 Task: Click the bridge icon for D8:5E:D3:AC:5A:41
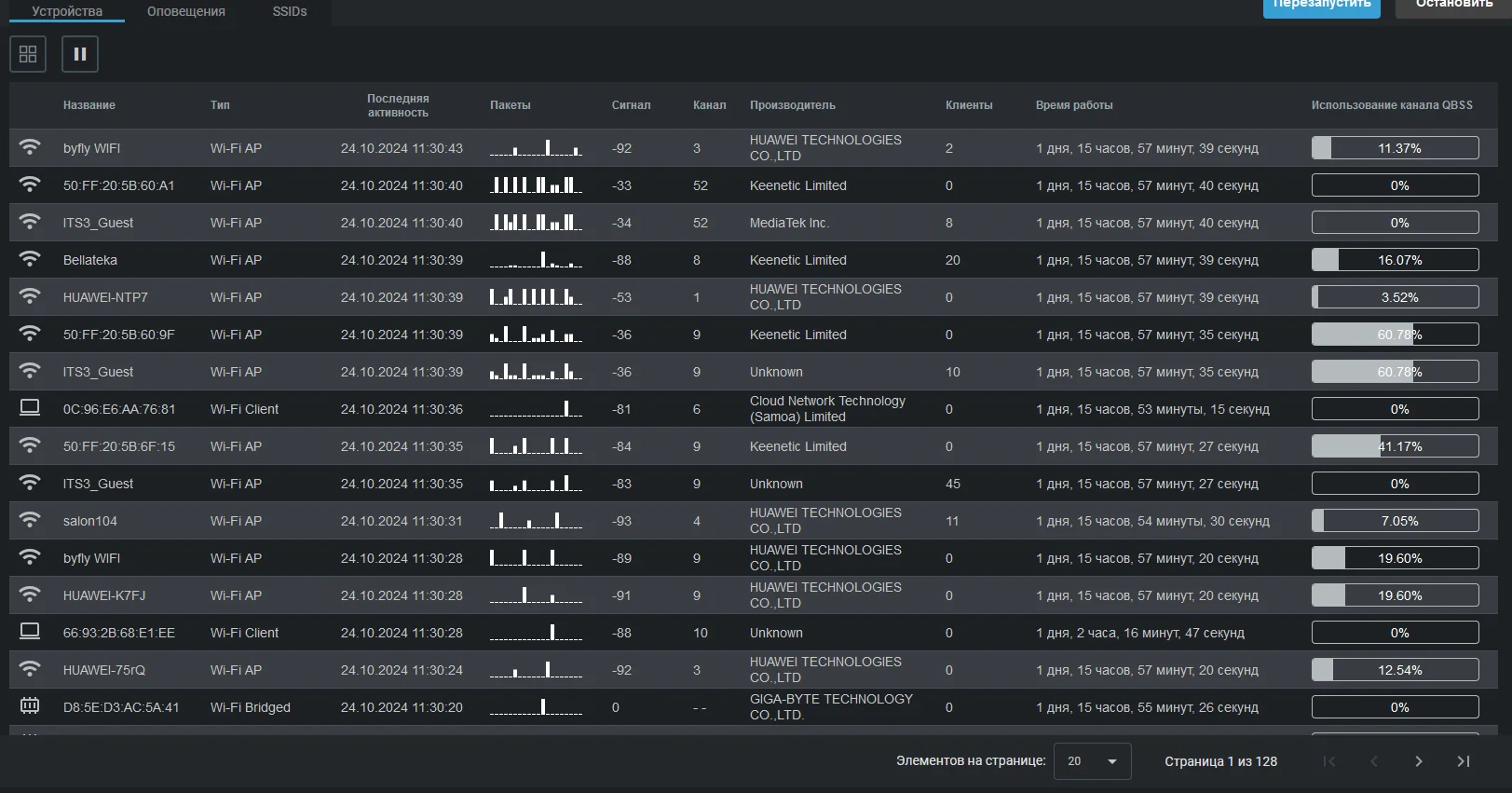30,706
